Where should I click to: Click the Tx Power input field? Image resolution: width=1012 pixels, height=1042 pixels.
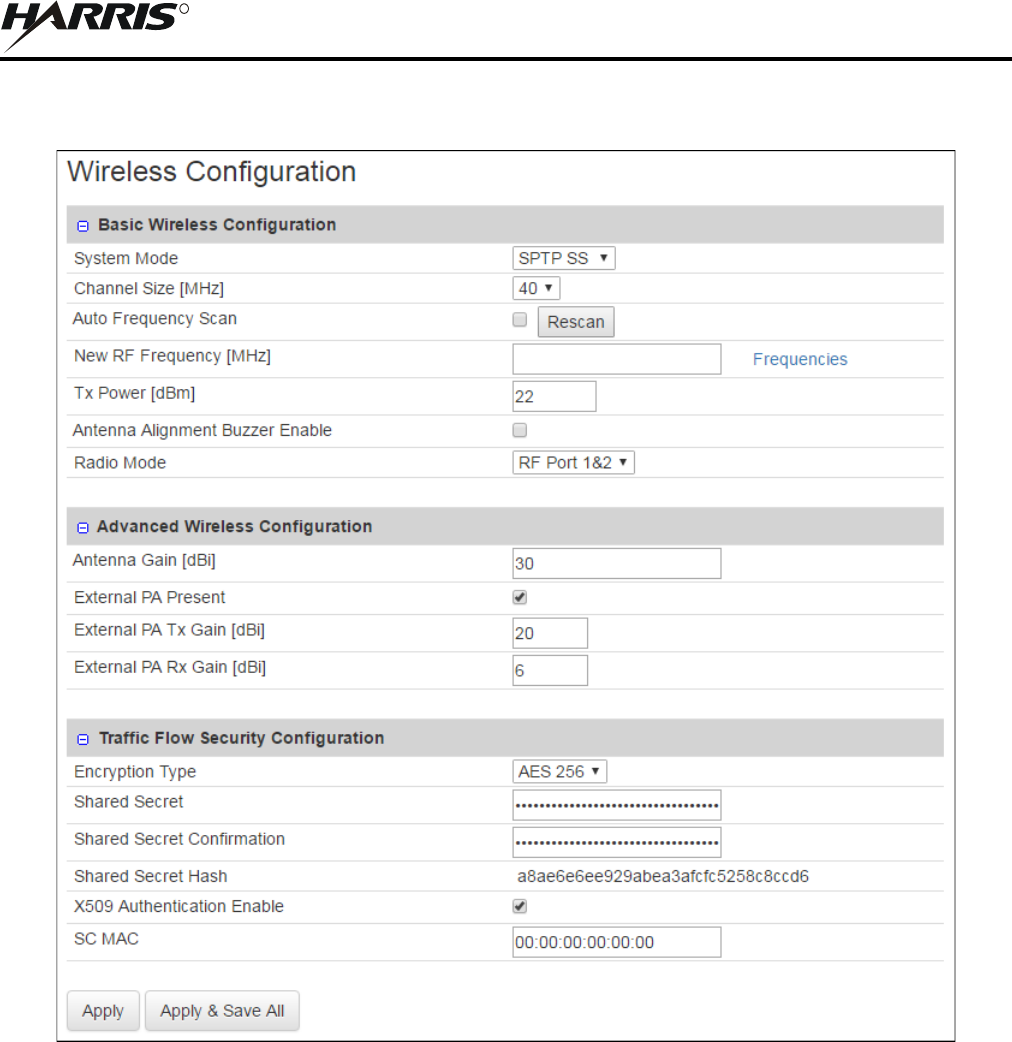(x=554, y=396)
